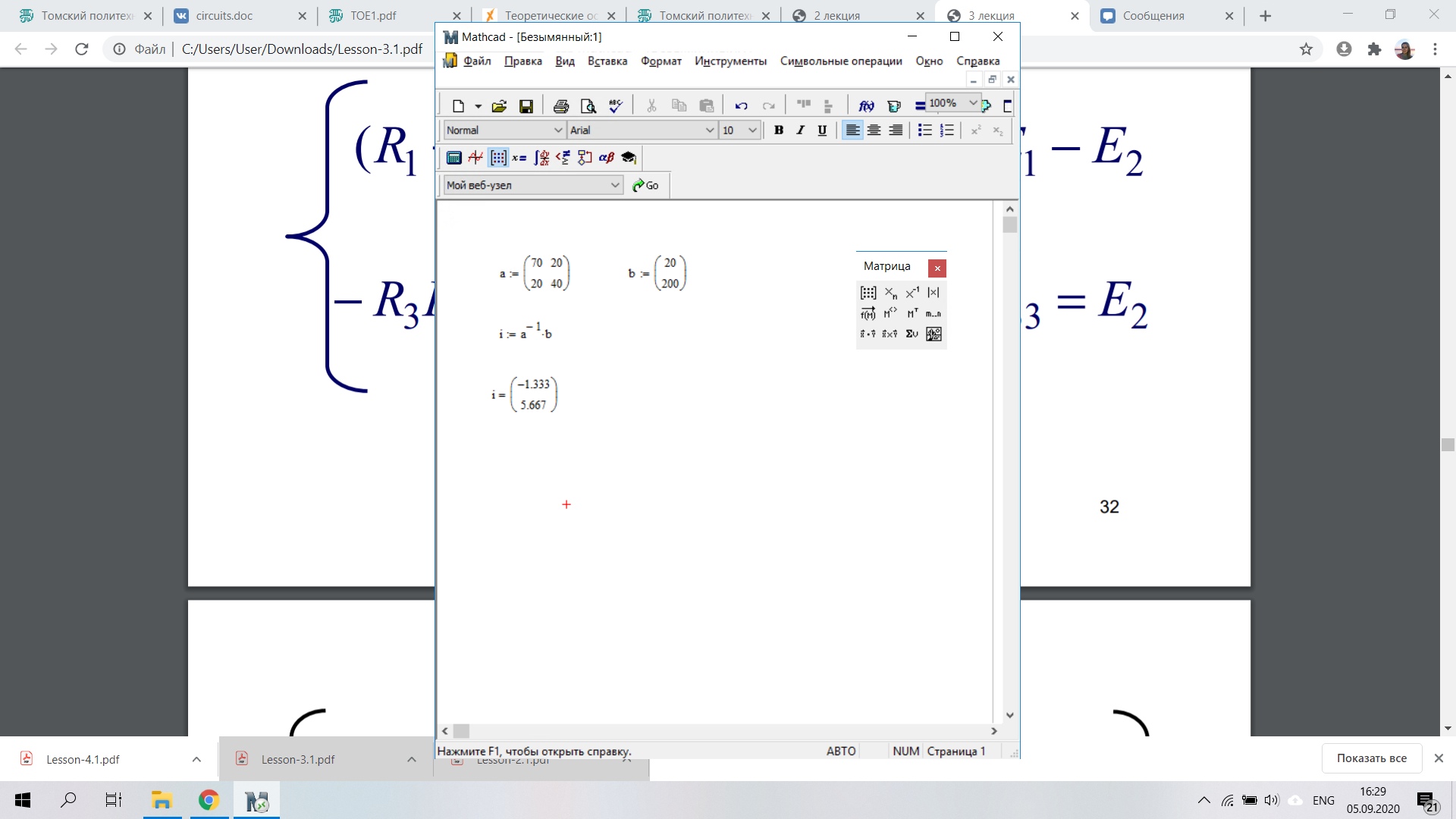Click the transpose Mᵀ icon
The height and width of the screenshot is (819, 1456).
tap(912, 313)
